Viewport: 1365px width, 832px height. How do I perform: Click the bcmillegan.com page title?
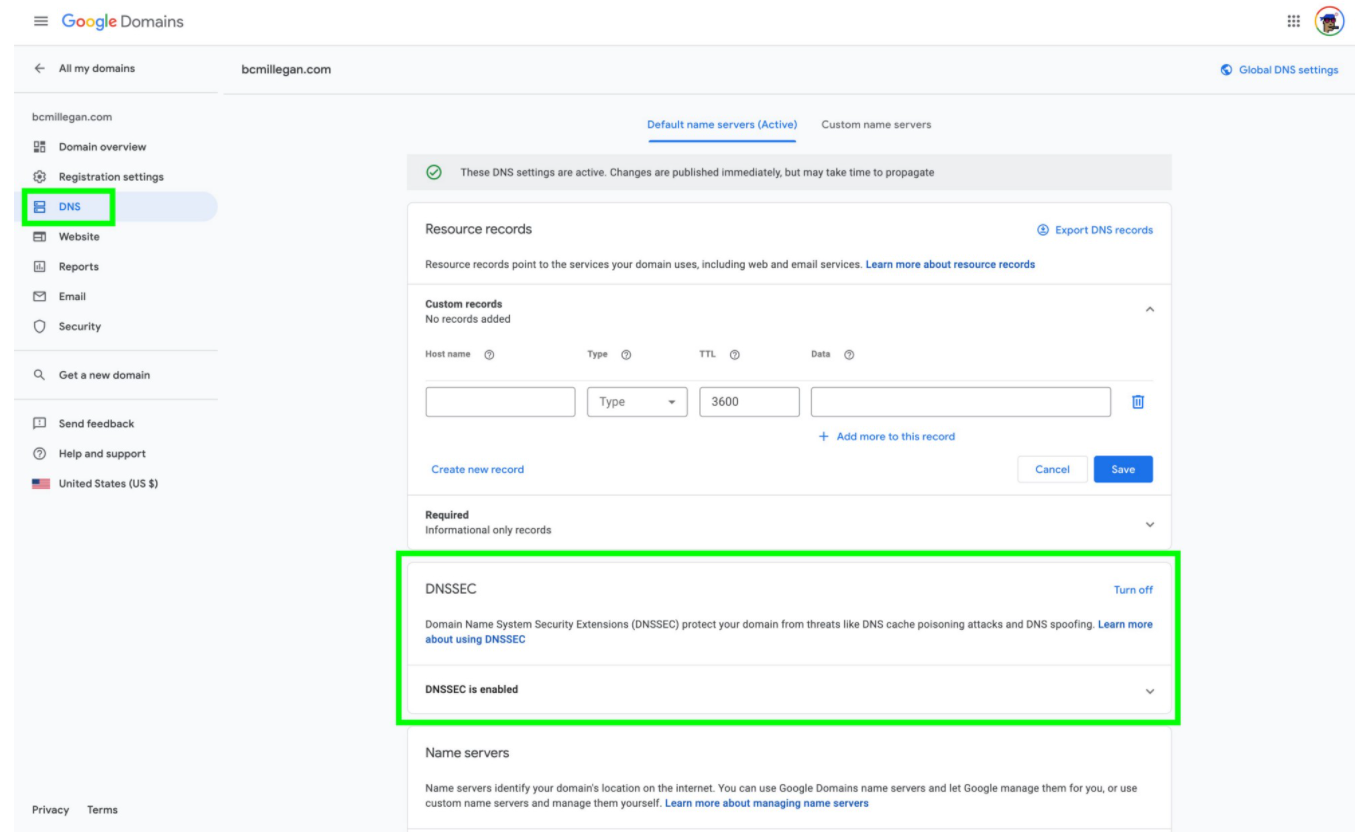point(286,69)
